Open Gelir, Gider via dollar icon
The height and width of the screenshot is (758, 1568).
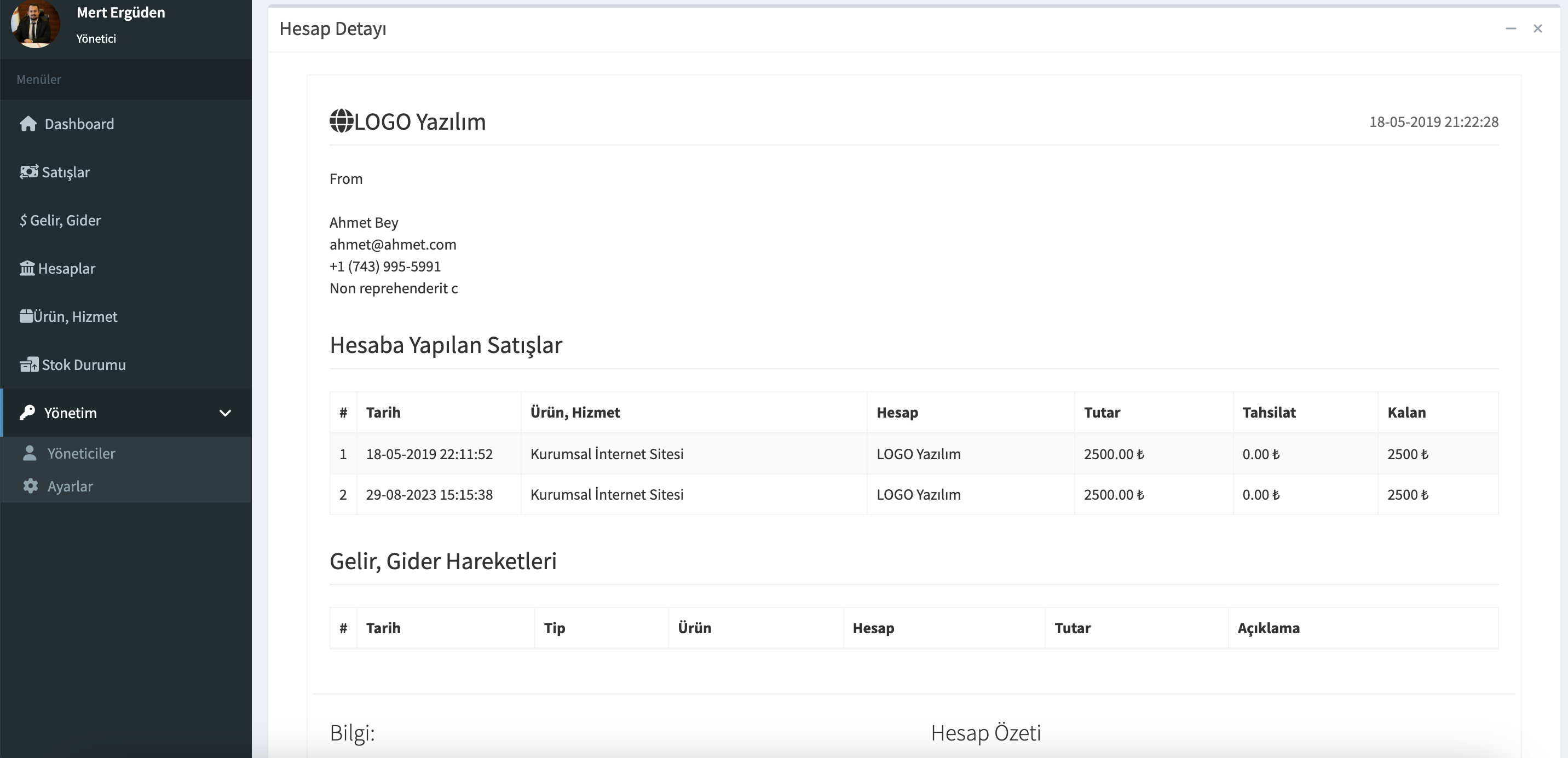click(22, 219)
